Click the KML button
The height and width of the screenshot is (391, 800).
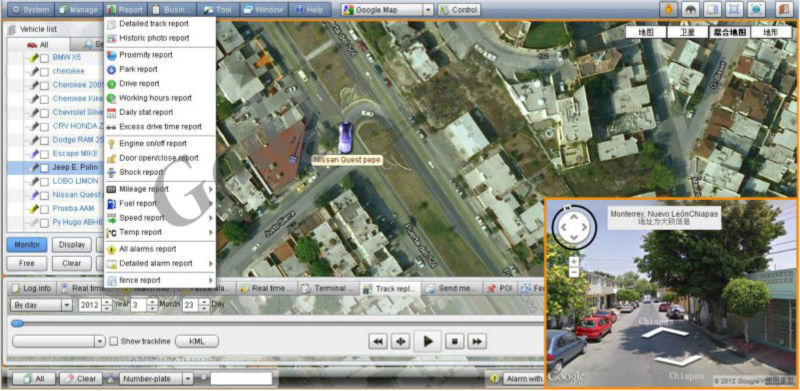(x=197, y=341)
